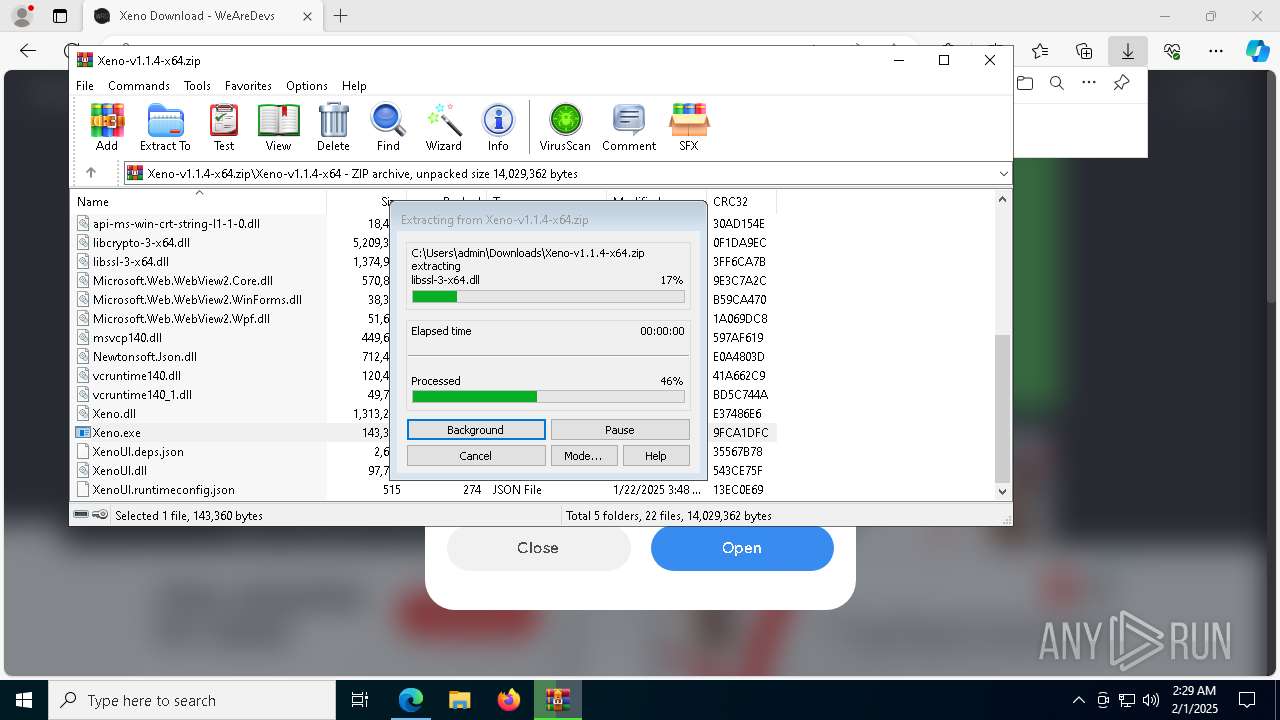
Task: Click the Find toolbar icon
Action: tap(388, 127)
